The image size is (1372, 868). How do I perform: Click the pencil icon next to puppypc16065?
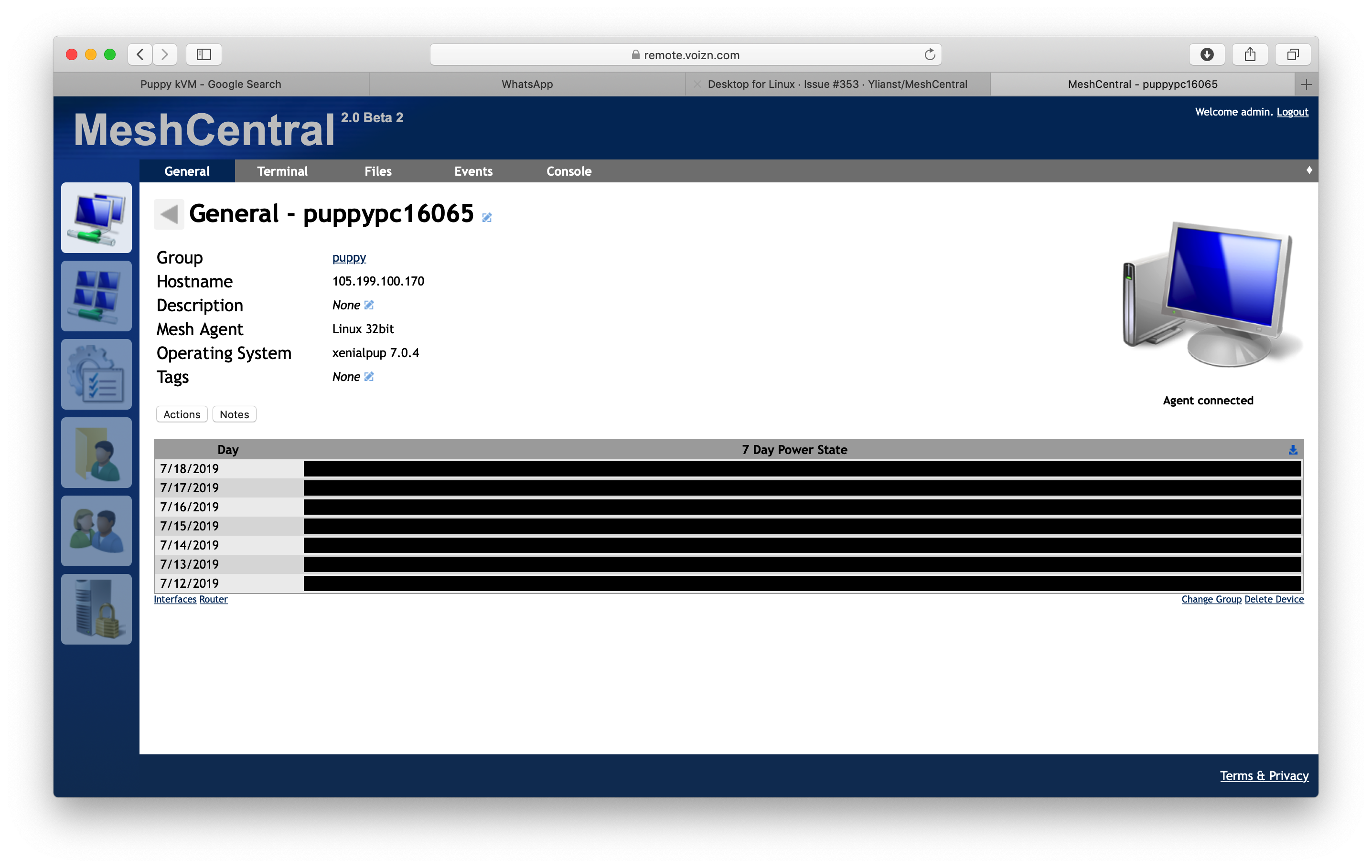487,218
